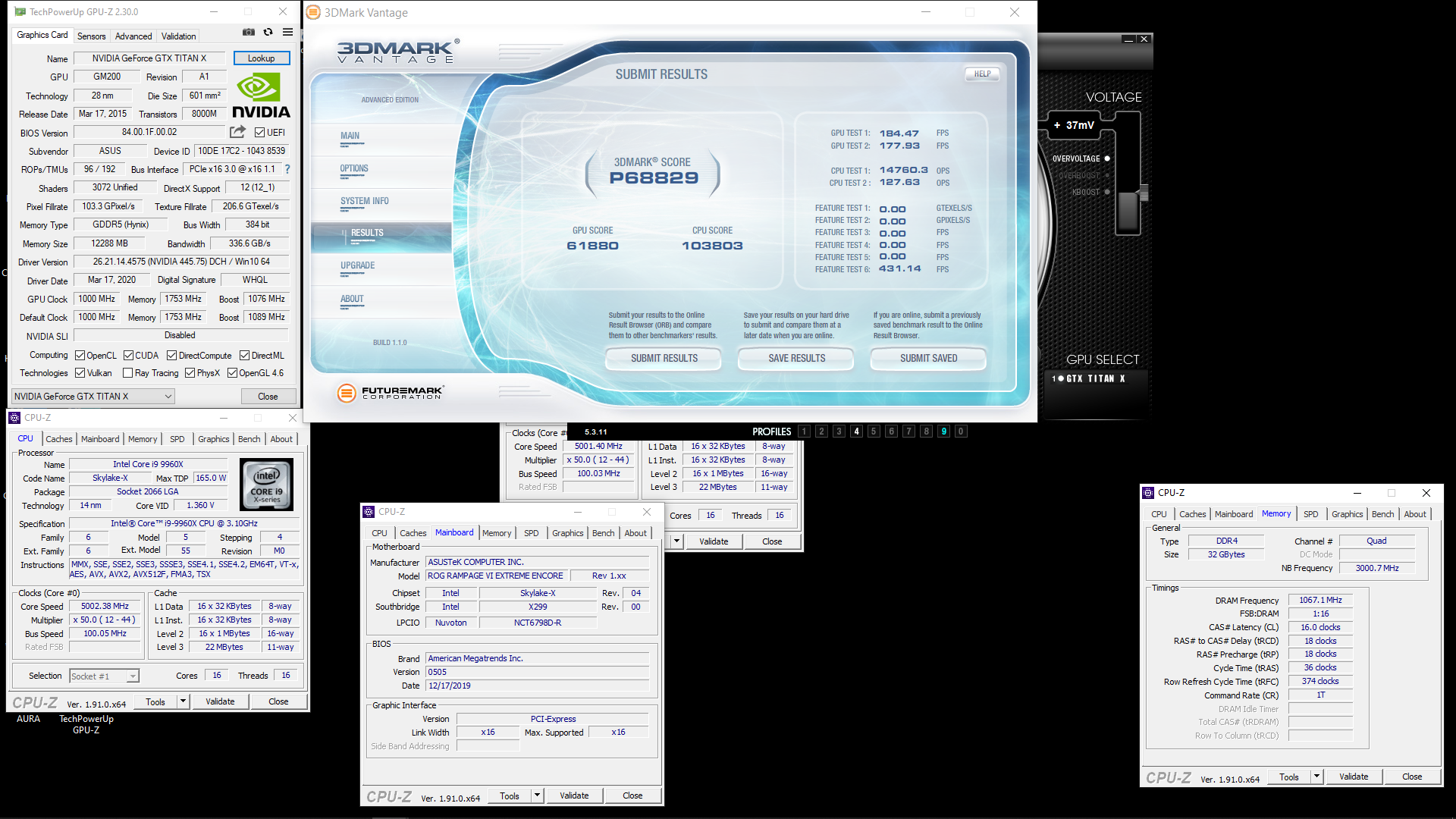1456x819 pixels.
Task: Toggle the UEFI checkbox in GPU-Z
Action: 259,133
